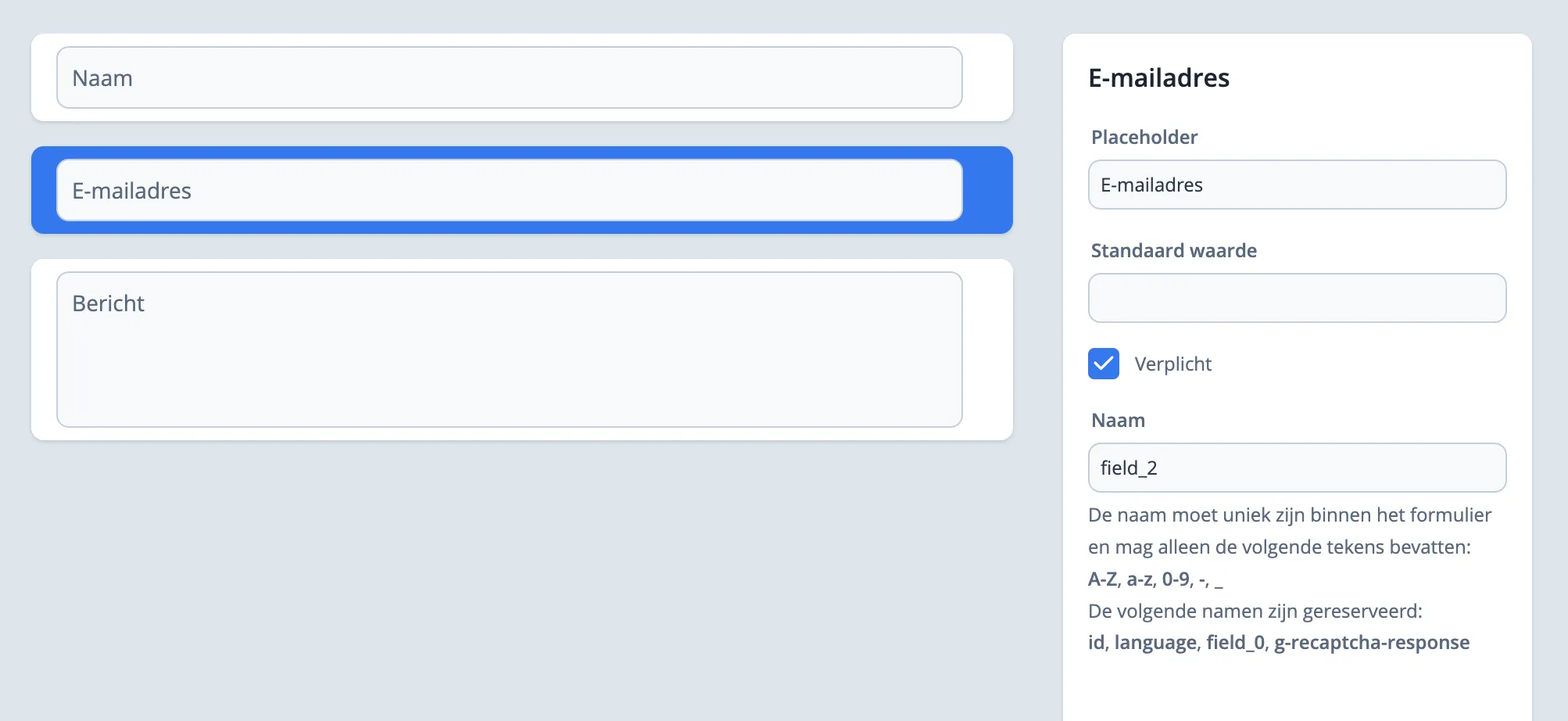Click the Naam label above field_2

tap(1118, 420)
